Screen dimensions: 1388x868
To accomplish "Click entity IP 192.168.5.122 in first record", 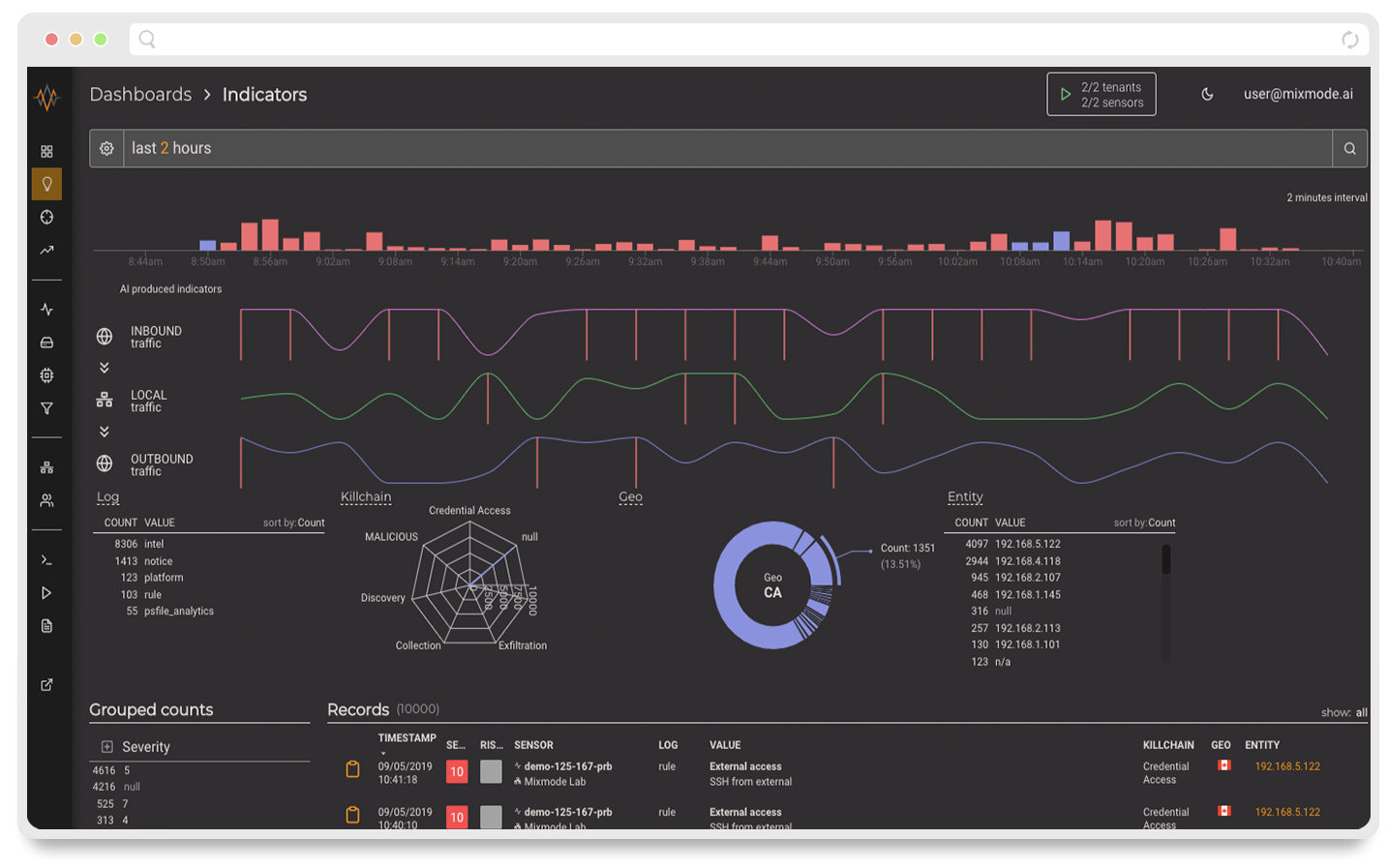I will point(1289,765).
